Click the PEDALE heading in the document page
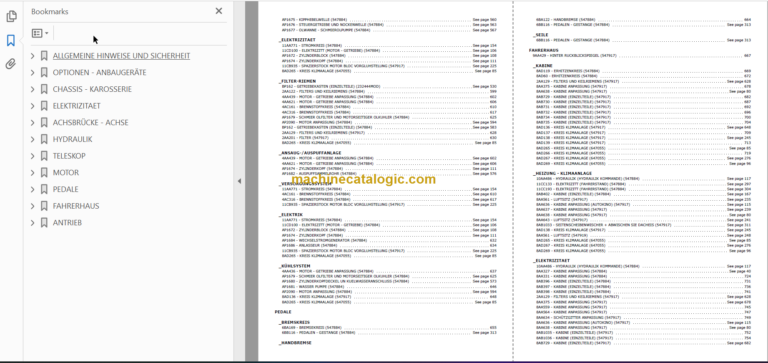Viewport: 768px width, 363px height. point(283,312)
